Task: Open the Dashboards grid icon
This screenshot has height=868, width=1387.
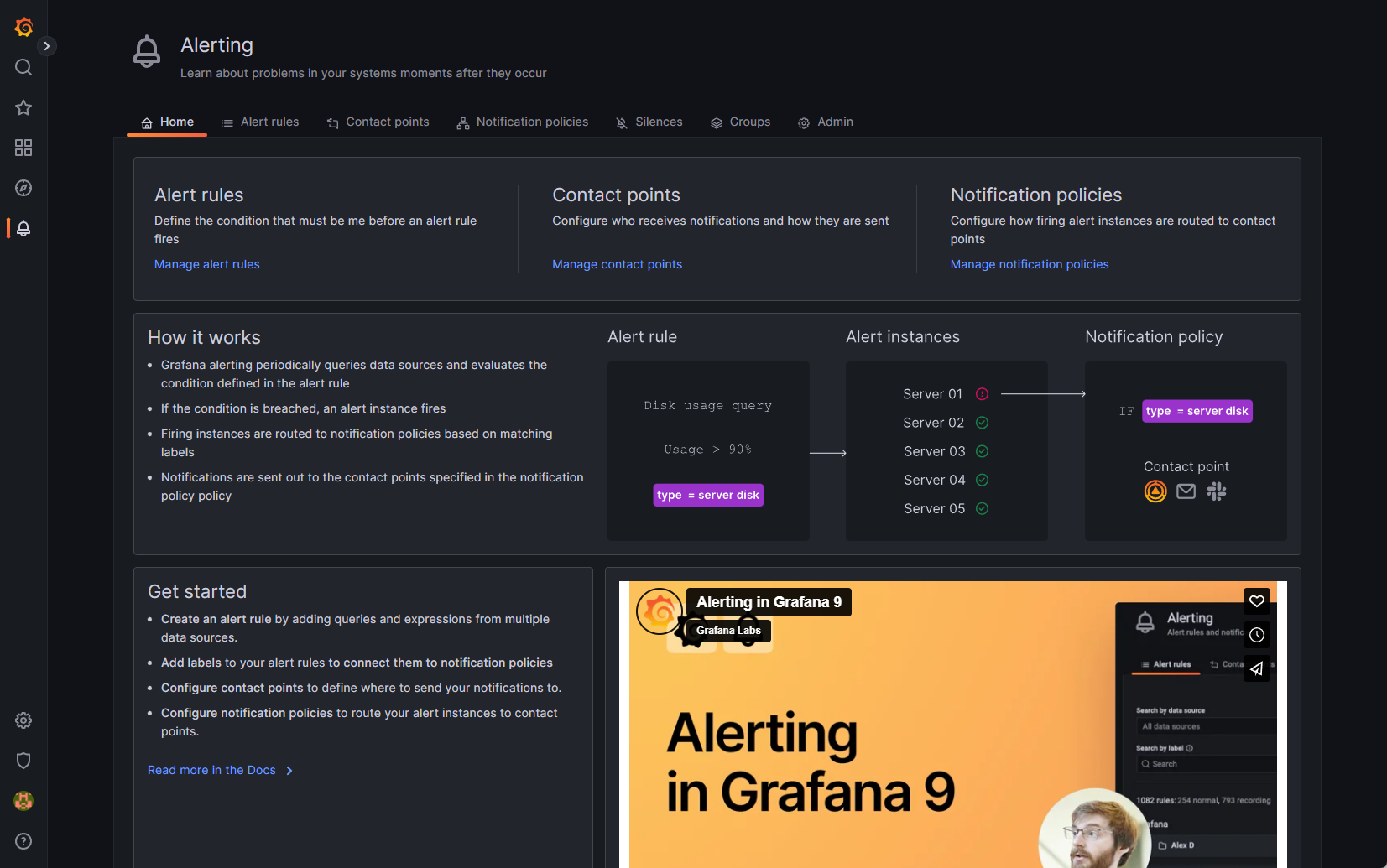Action: pos(23,148)
